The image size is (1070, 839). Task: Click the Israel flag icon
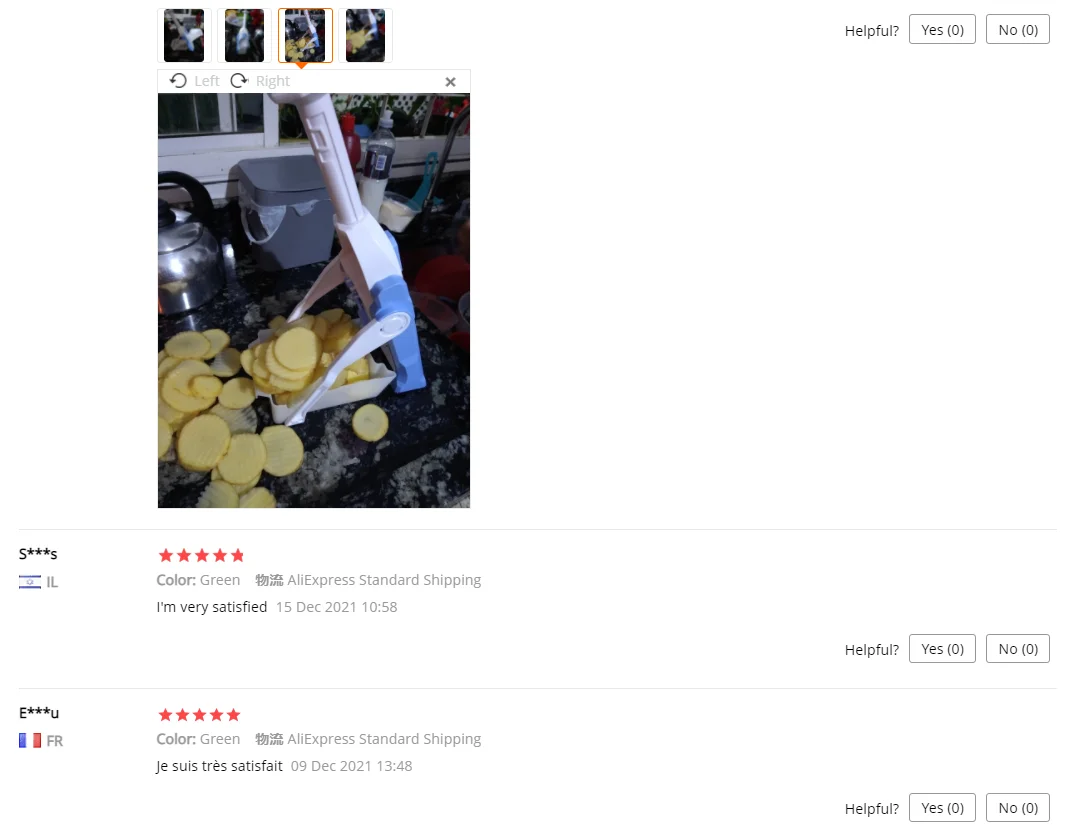[29, 582]
